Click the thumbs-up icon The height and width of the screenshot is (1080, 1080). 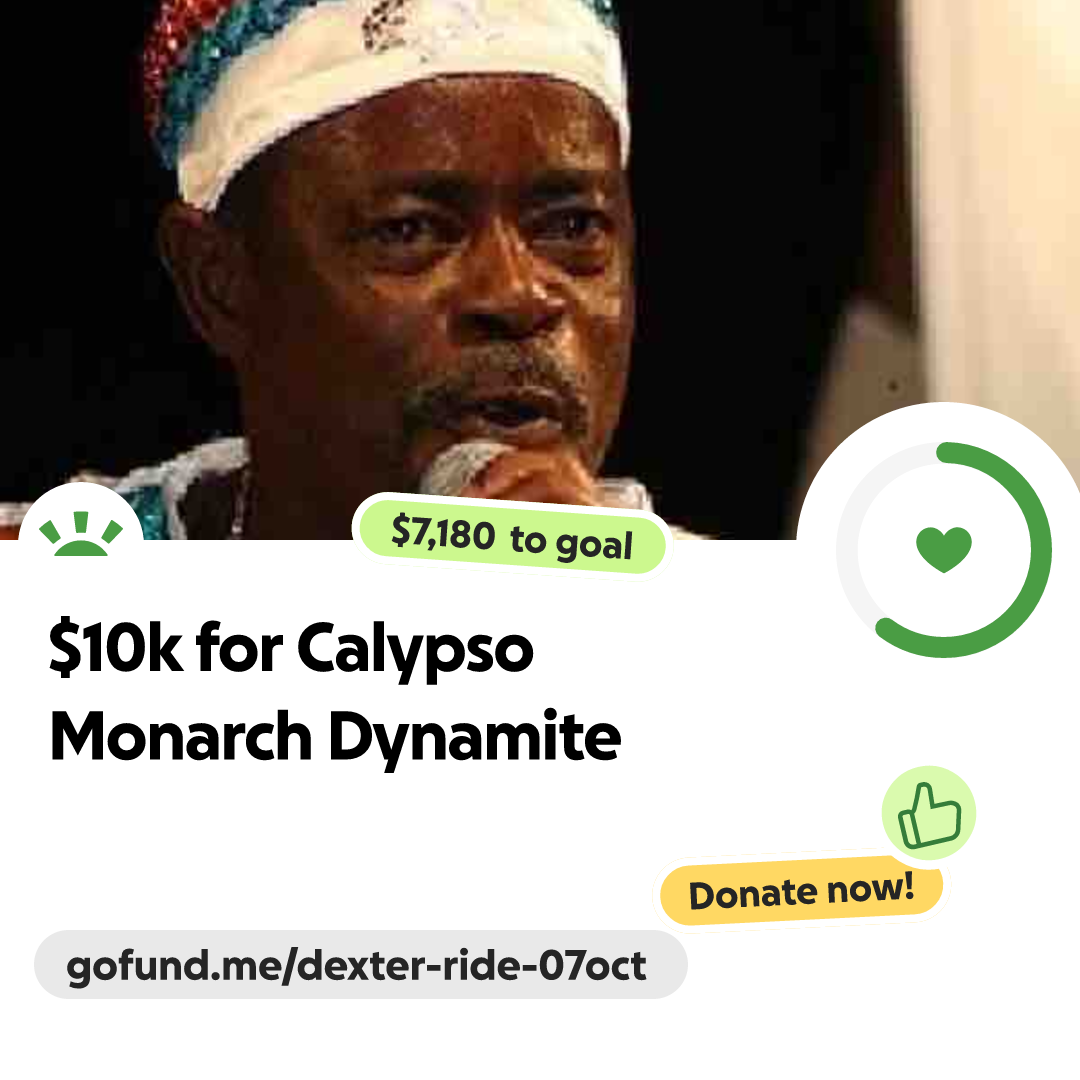[929, 816]
